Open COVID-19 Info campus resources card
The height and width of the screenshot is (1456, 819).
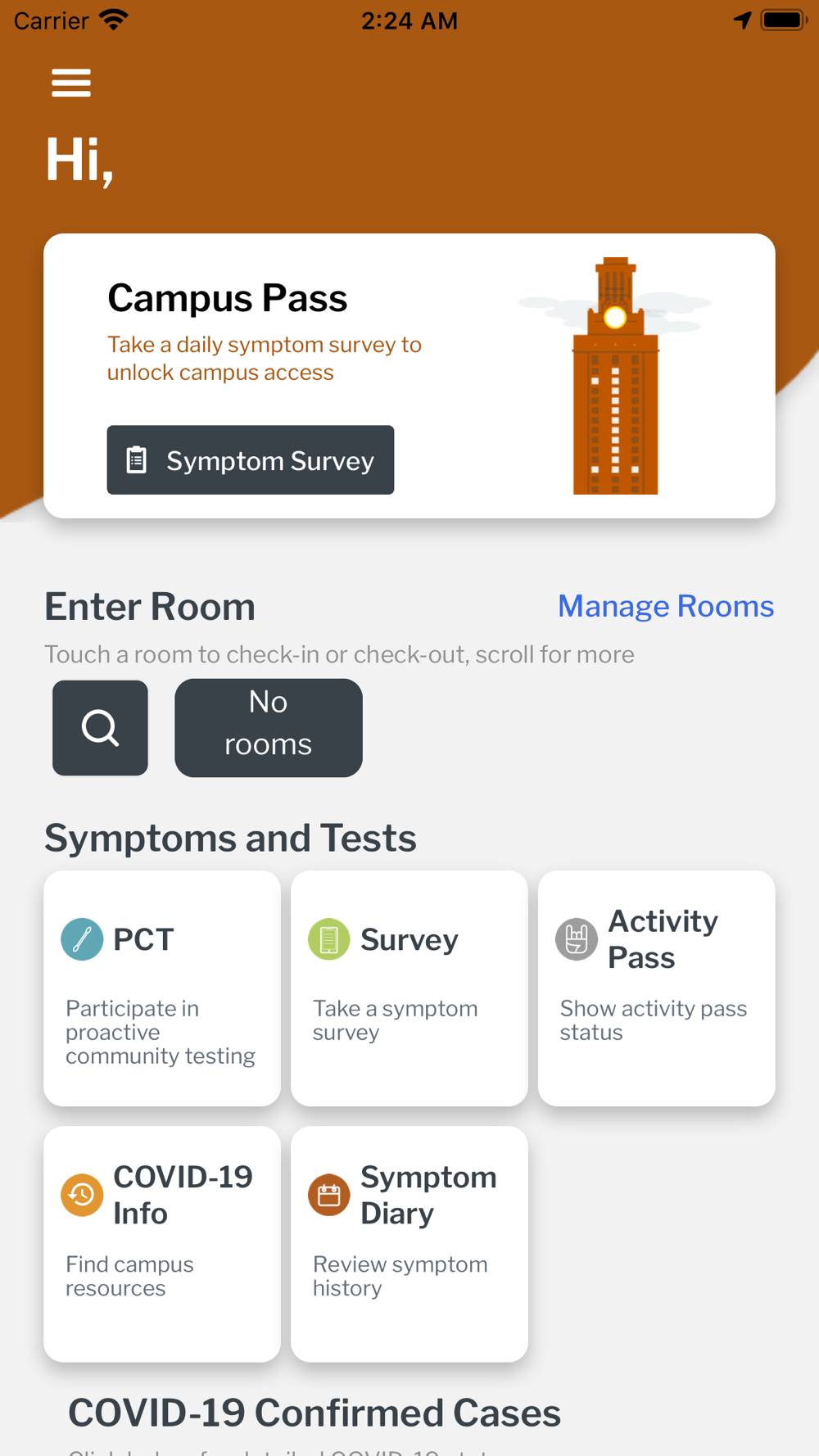(162, 1243)
